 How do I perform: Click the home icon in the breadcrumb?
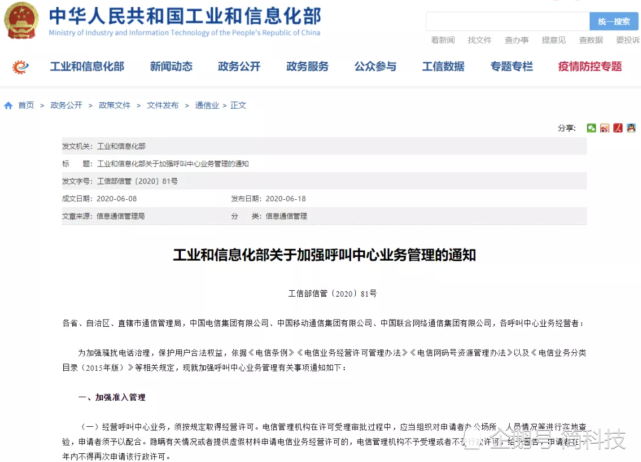pos(8,105)
